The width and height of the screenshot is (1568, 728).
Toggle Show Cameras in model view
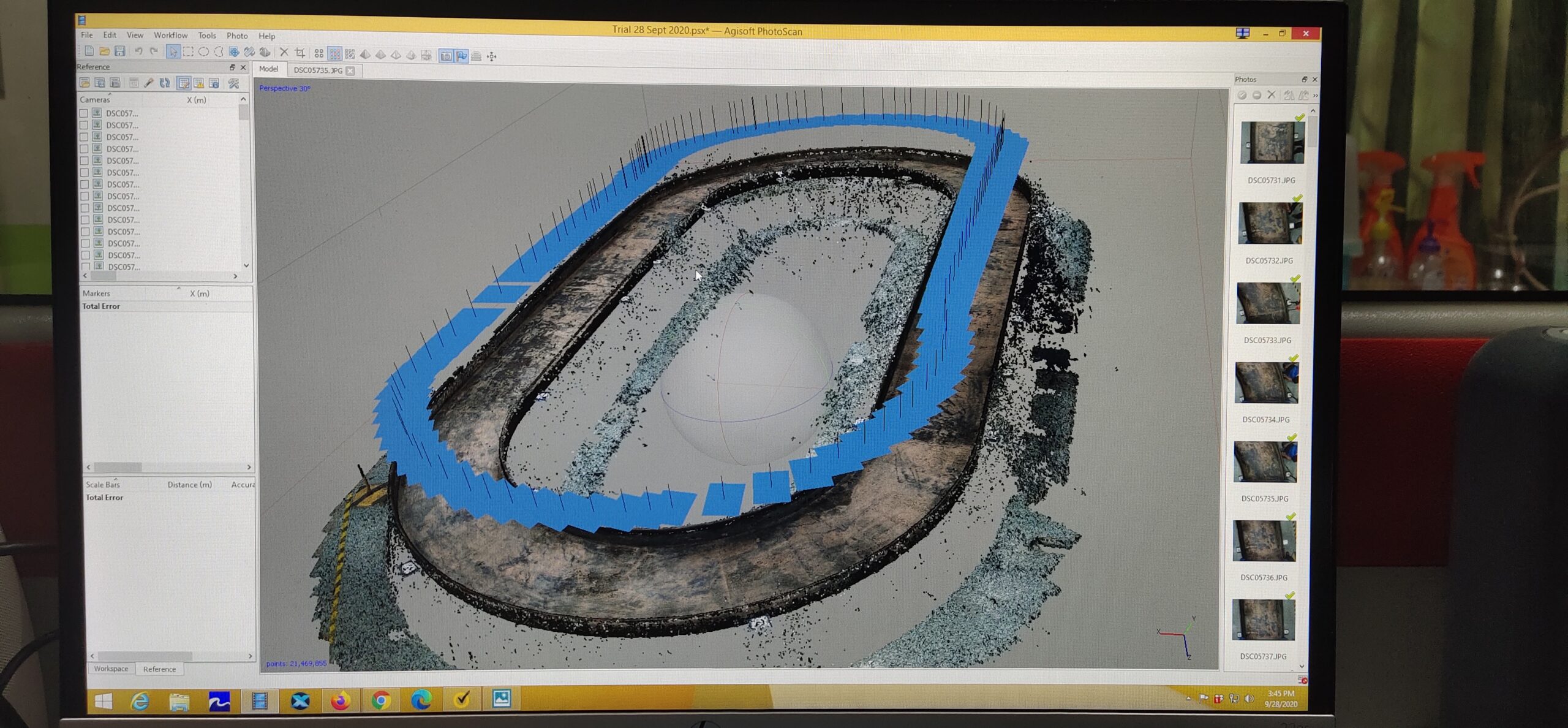446,56
